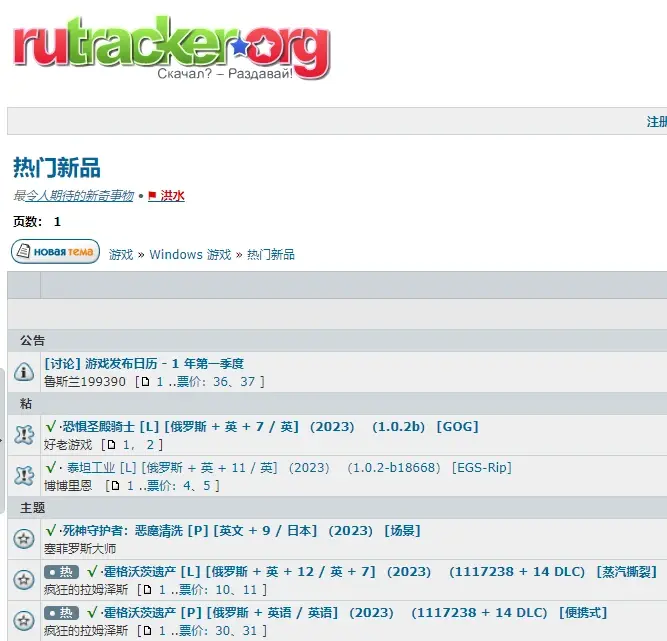
Task: Open topic 恐惧圣殿骑士 [L] (2023) [GOG]
Action: click(270, 427)
